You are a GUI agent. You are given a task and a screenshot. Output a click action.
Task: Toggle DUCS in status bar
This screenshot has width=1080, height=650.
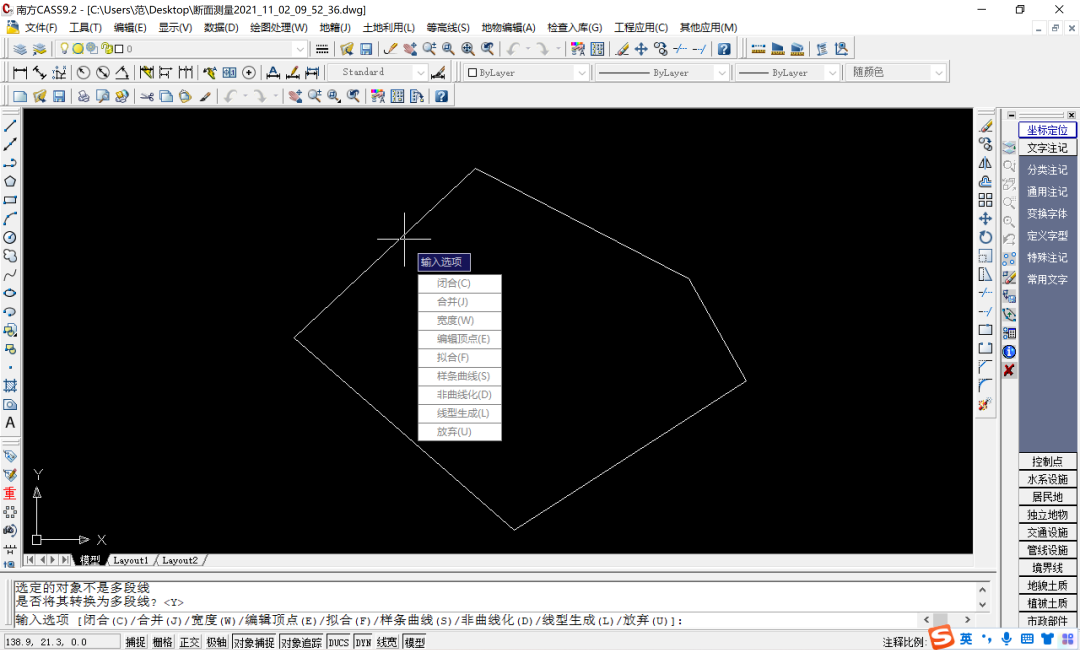(x=338, y=642)
